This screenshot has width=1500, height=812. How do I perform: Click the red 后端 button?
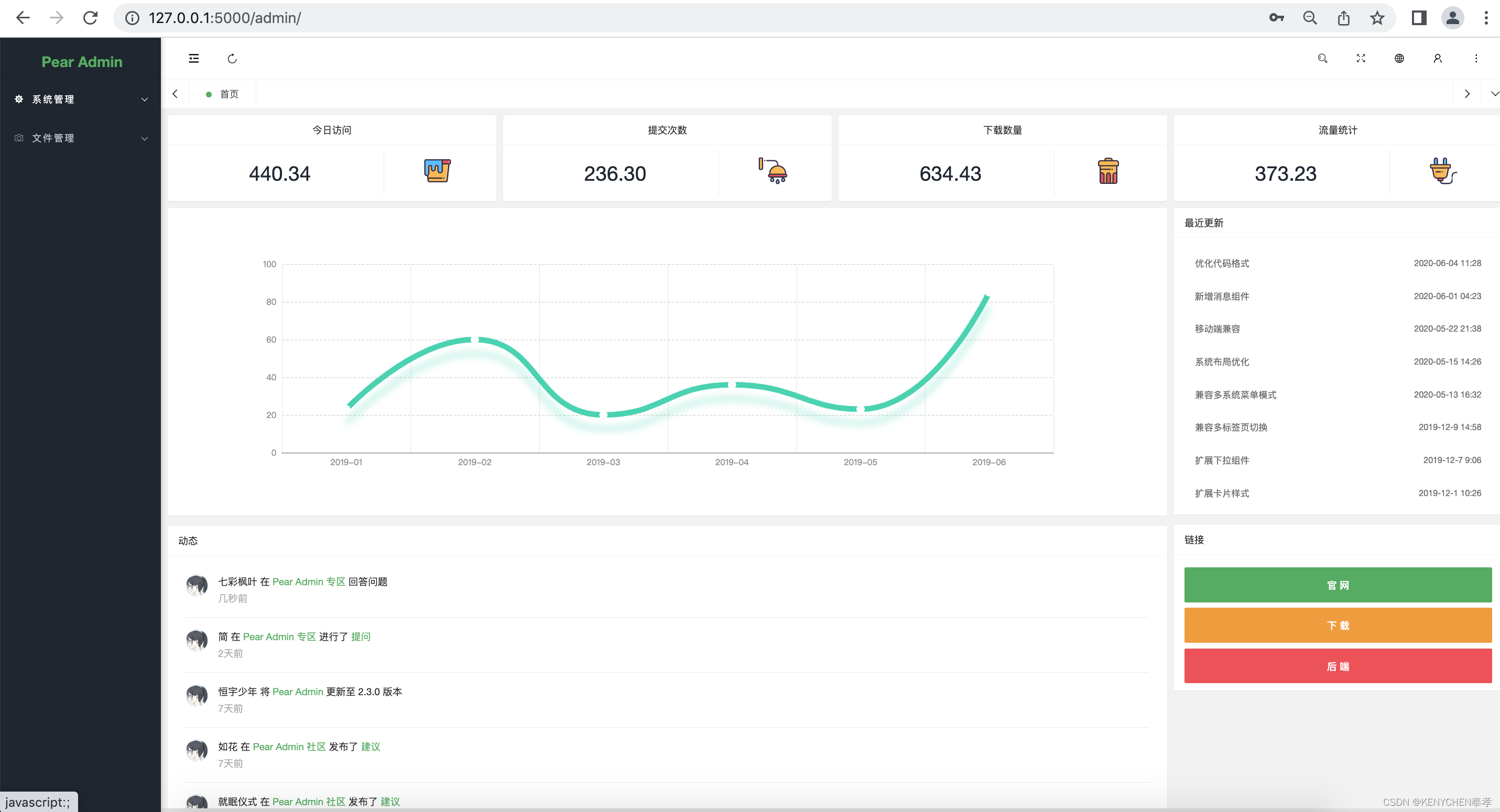[x=1337, y=666]
